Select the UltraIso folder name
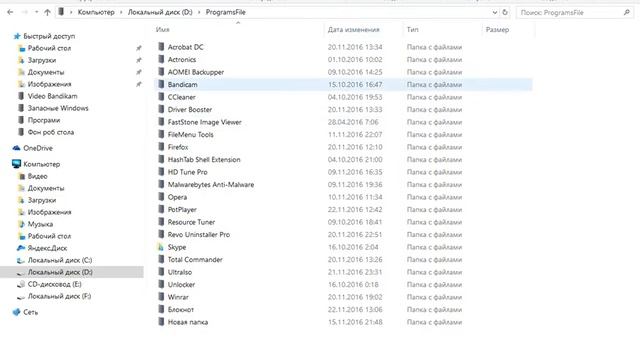This screenshot has height=360, width=640. click(180, 272)
